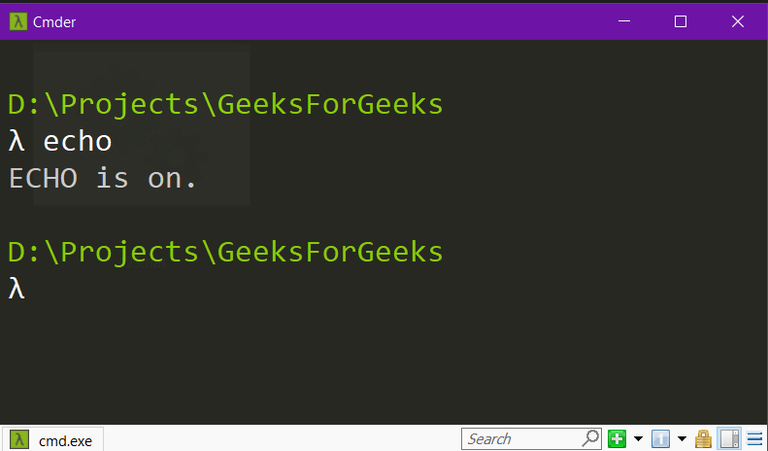The image size is (768, 451).
Task: Click the Cmder lambda icon in the title bar
Action: point(19,21)
